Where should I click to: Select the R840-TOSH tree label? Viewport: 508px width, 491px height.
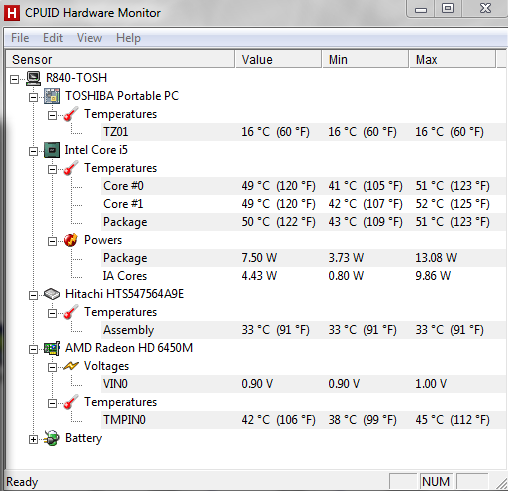point(76,78)
